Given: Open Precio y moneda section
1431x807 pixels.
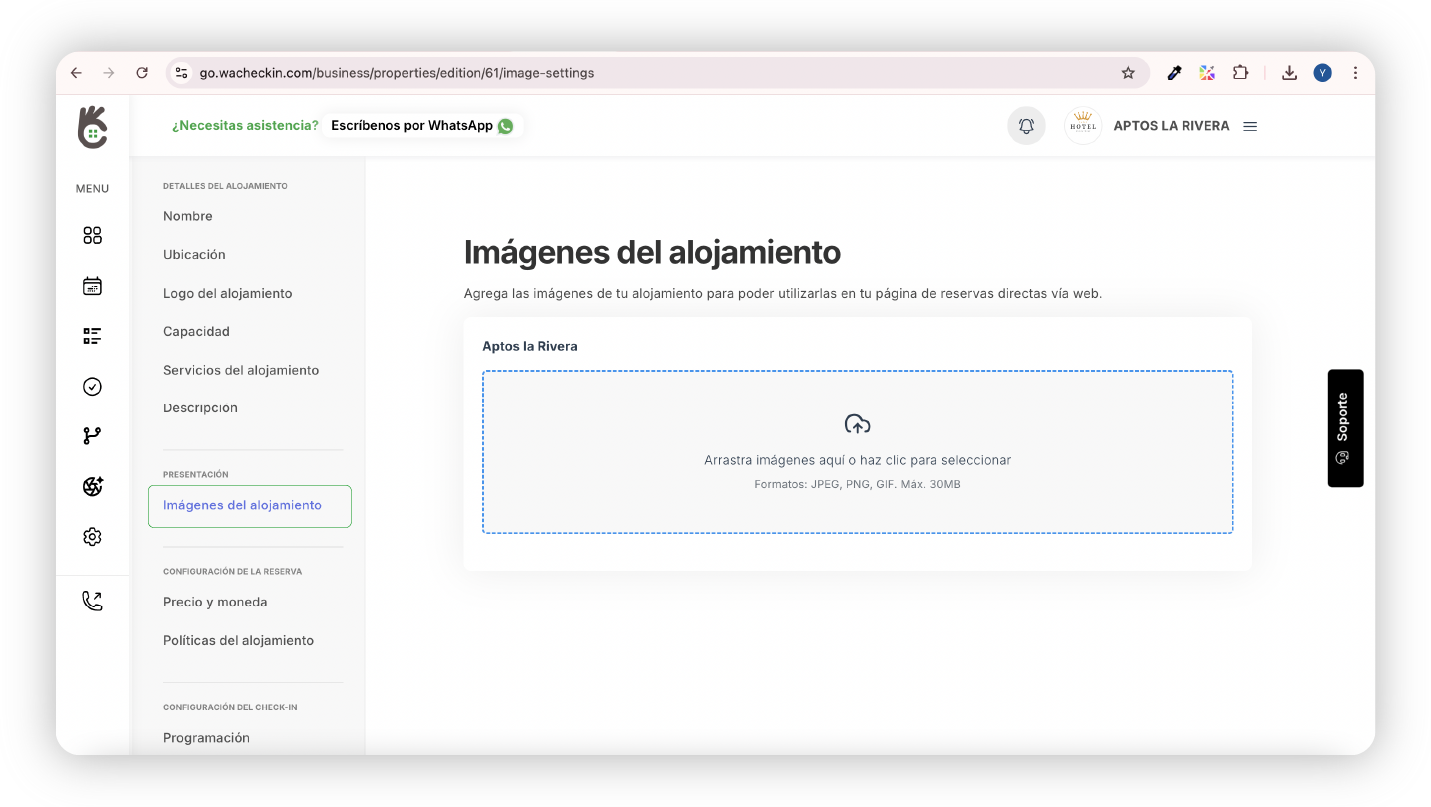Looking at the screenshot, I should point(215,602).
